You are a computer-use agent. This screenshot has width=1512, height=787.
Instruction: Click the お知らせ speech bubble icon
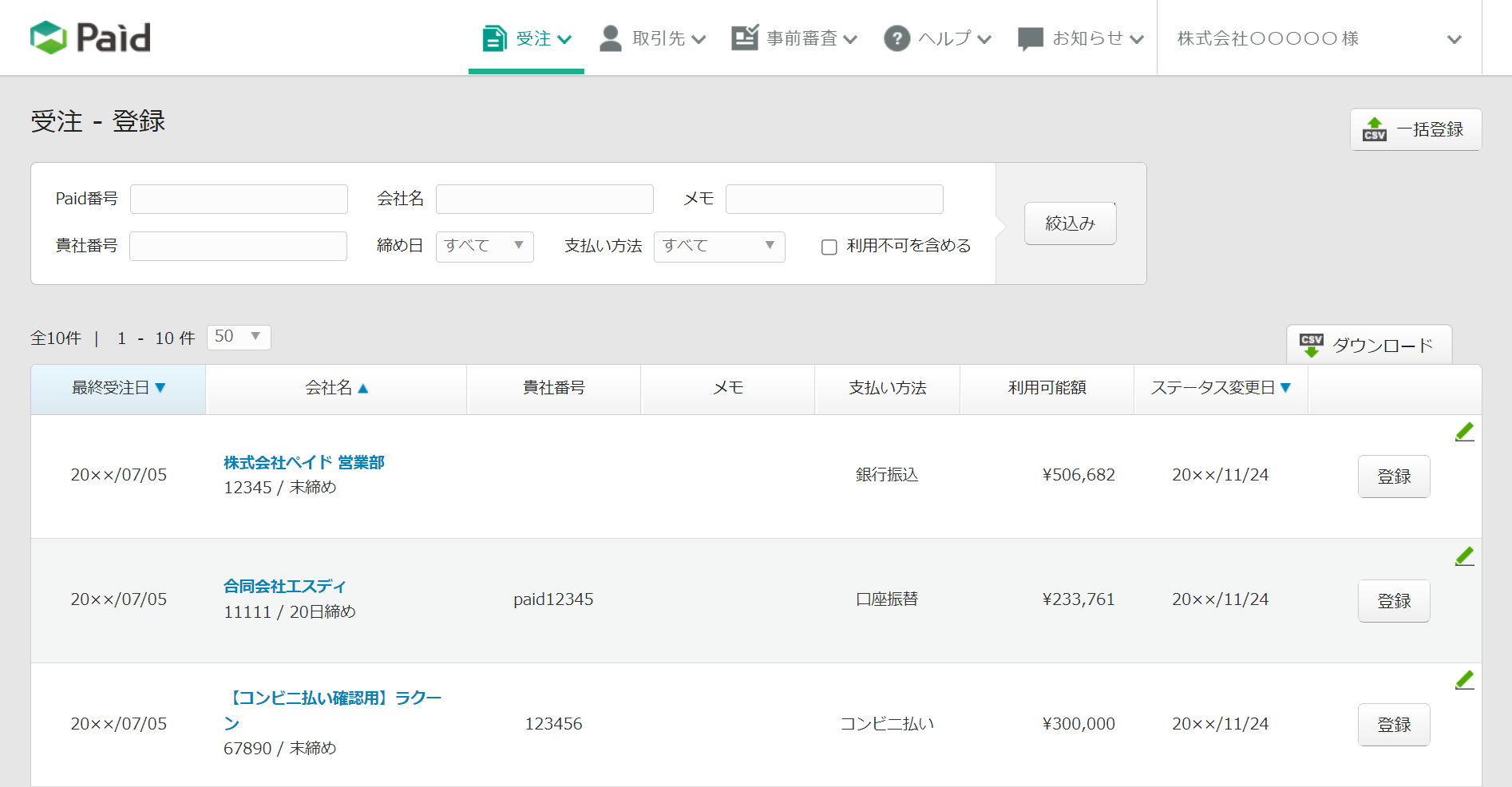pyautogui.click(x=1030, y=38)
